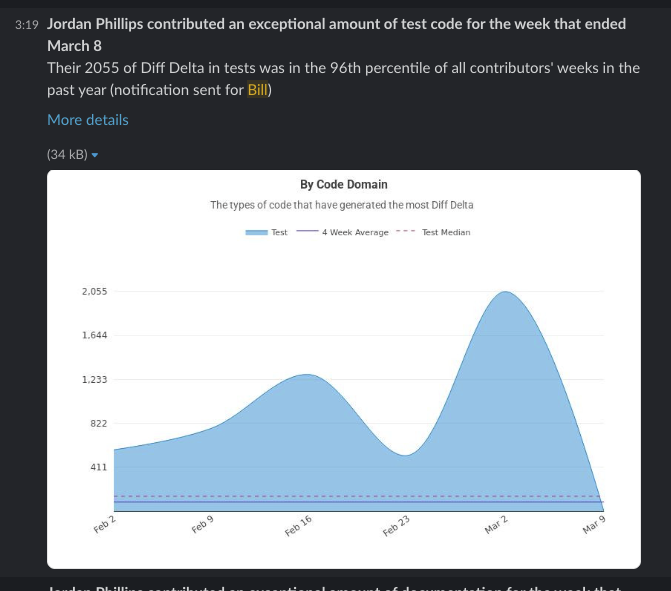Click the Feb 23 x-axis label

(397, 527)
